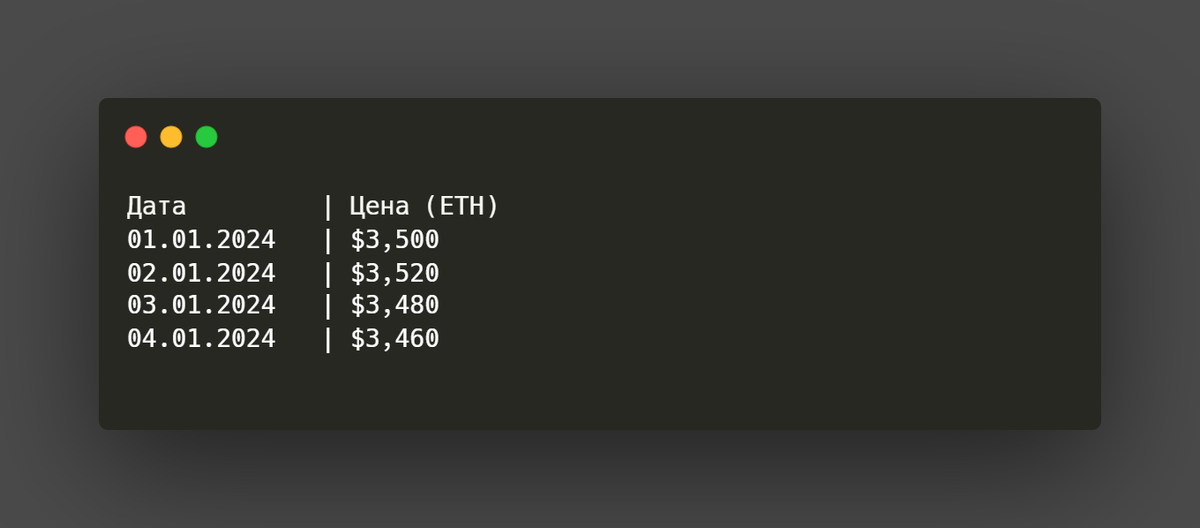
Task: Minimize the window using yellow button
Action: [171, 137]
